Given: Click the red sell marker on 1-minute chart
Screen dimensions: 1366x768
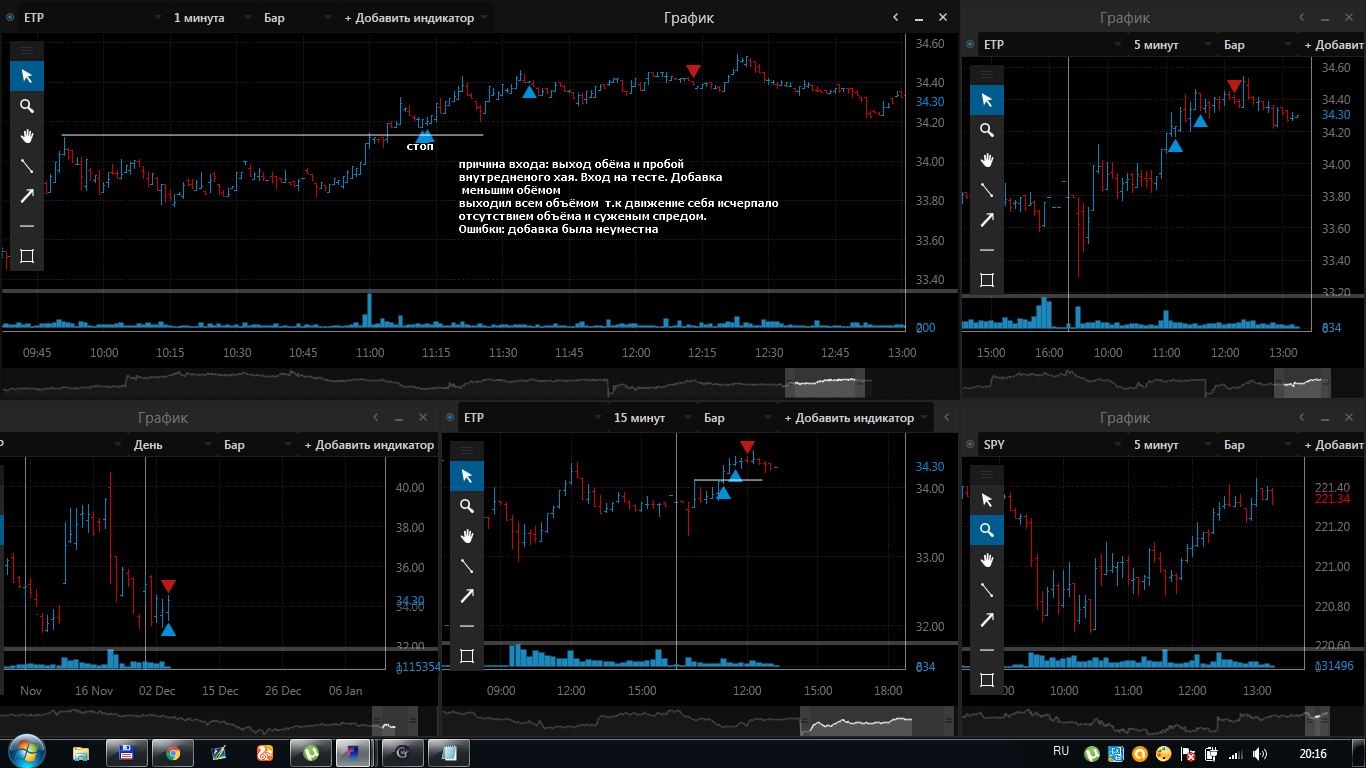Looking at the screenshot, I should tap(693, 71).
